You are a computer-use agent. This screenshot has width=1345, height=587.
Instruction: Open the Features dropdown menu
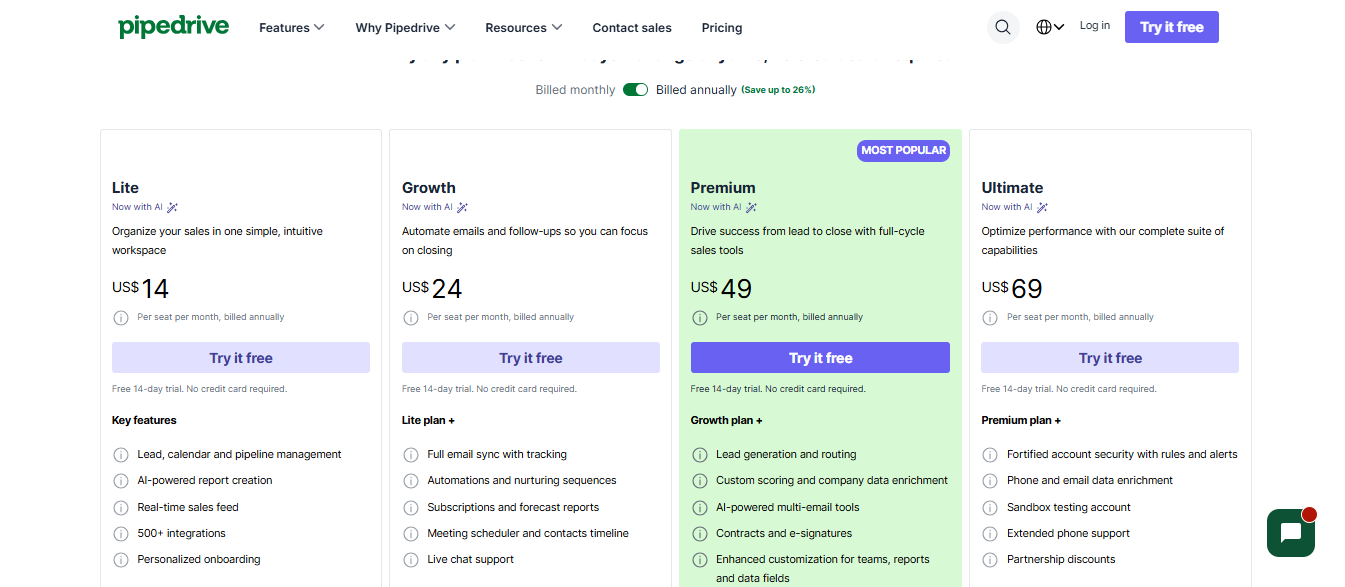click(291, 27)
